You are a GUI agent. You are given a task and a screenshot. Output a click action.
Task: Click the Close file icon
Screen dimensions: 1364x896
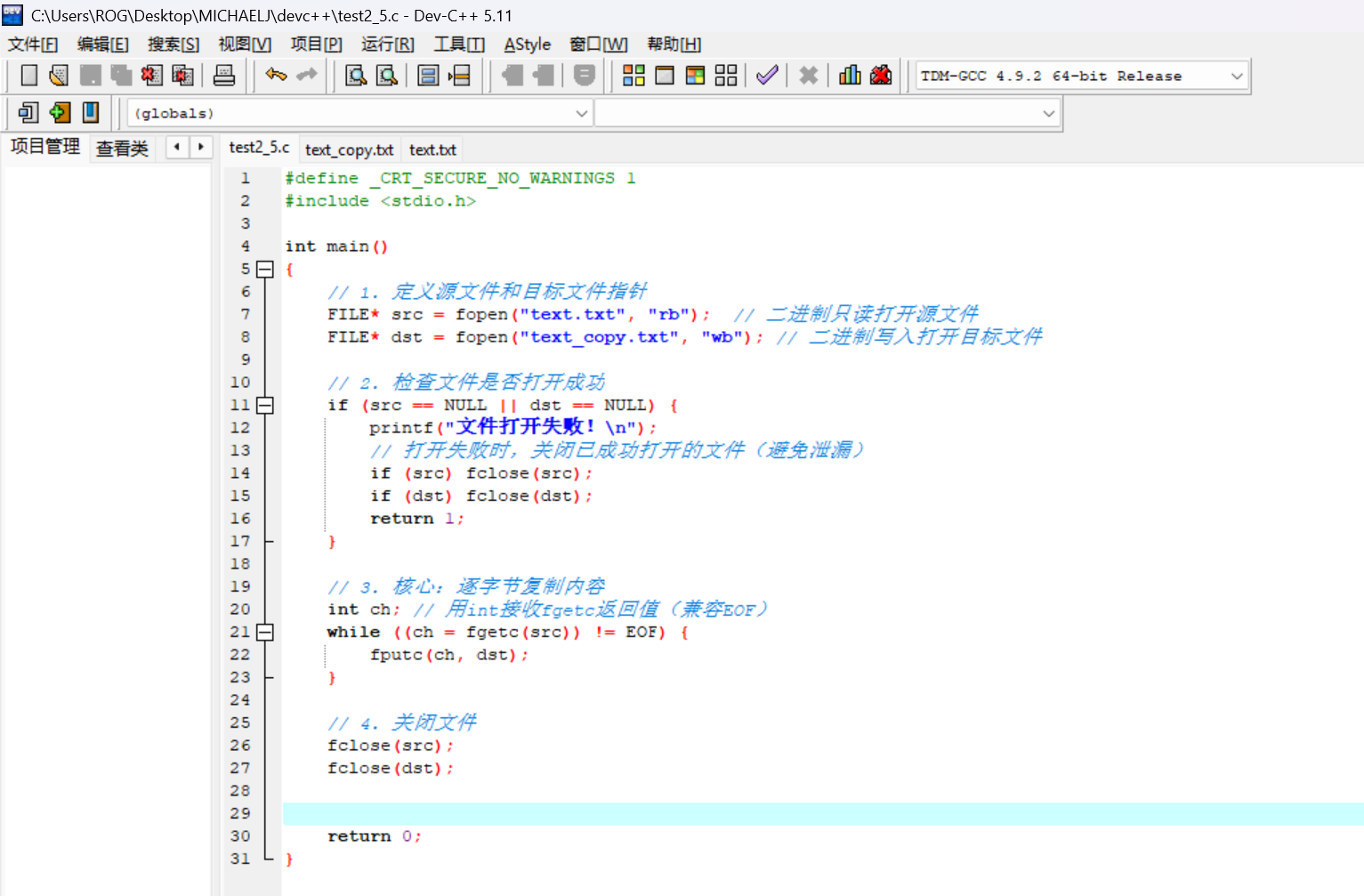click(151, 76)
